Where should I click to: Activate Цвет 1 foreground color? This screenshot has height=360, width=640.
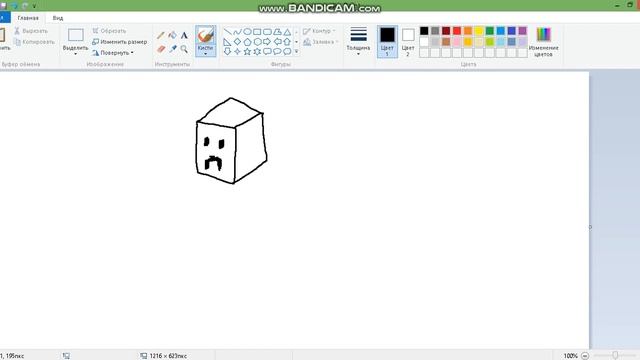[x=387, y=42]
